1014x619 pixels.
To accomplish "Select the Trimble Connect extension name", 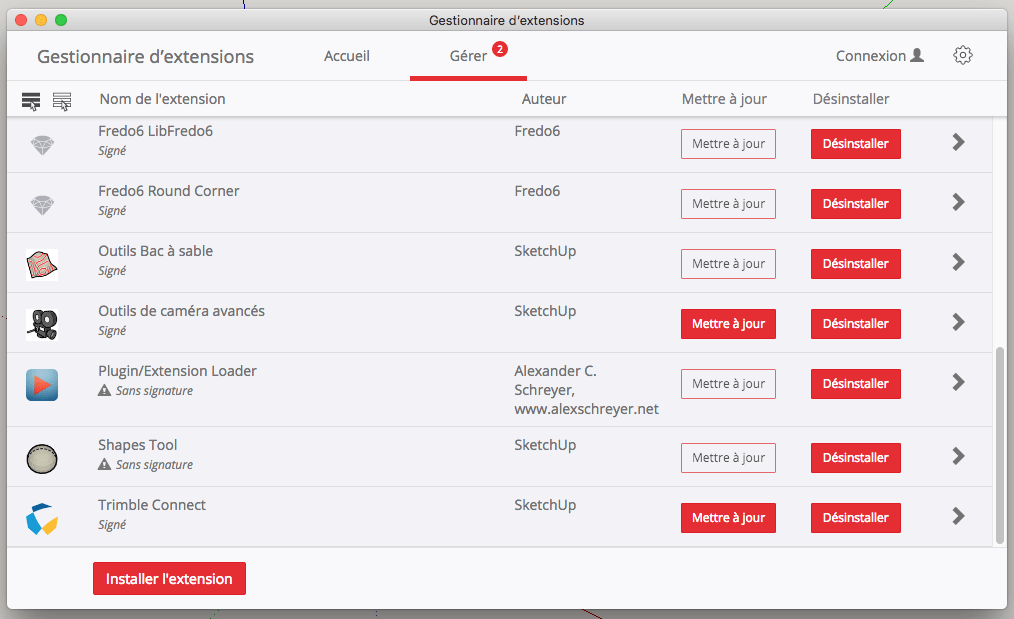I will click(152, 505).
